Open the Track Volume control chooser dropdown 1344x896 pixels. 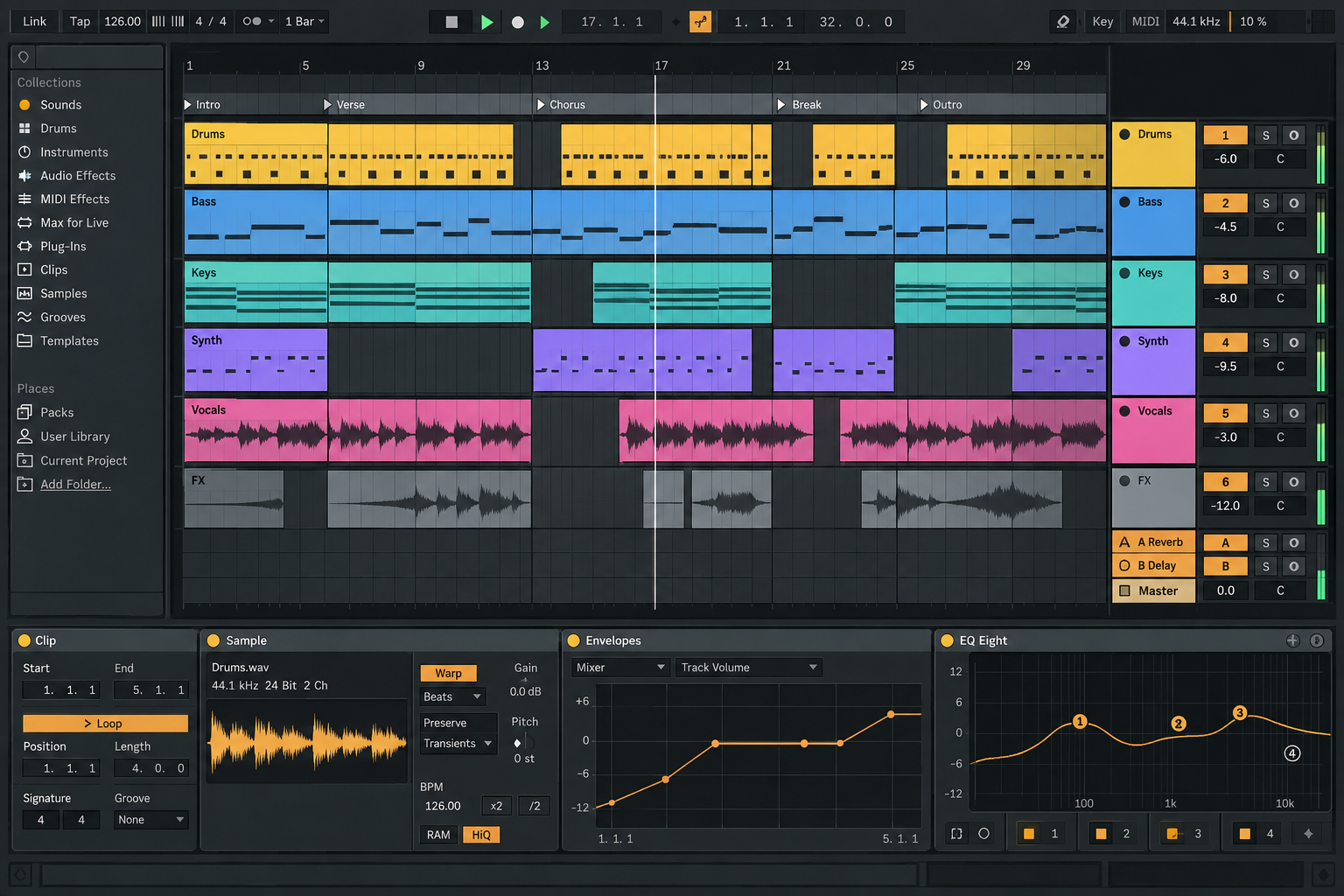750,668
